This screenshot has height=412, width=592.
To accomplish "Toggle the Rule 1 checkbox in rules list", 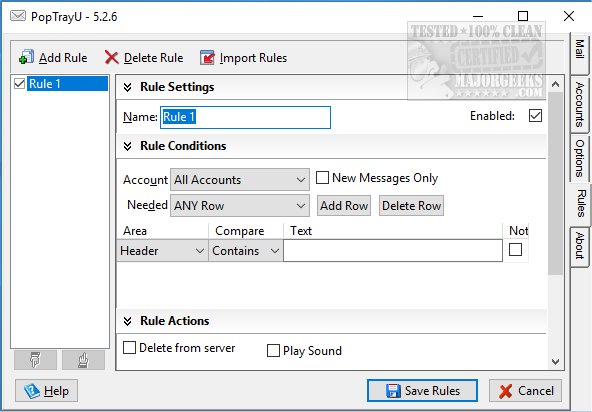I will [x=19, y=83].
